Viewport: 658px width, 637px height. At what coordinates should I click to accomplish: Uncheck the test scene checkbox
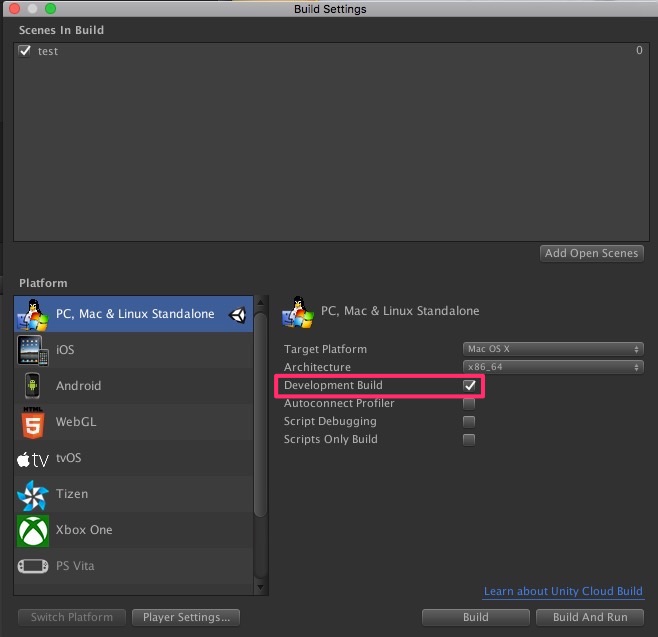pyautogui.click(x=25, y=51)
